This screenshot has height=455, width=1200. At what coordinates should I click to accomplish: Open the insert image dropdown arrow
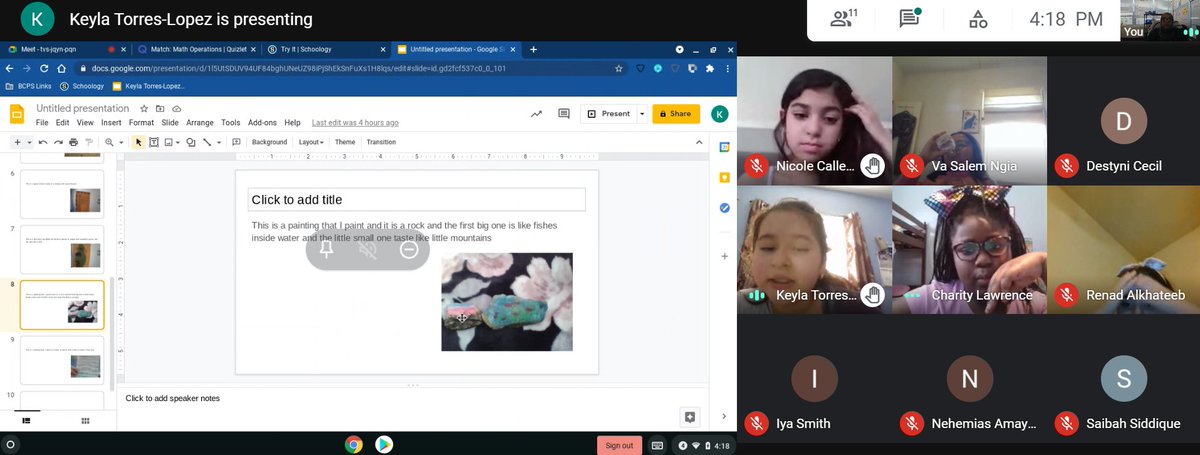pyautogui.click(x=178, y=142)
